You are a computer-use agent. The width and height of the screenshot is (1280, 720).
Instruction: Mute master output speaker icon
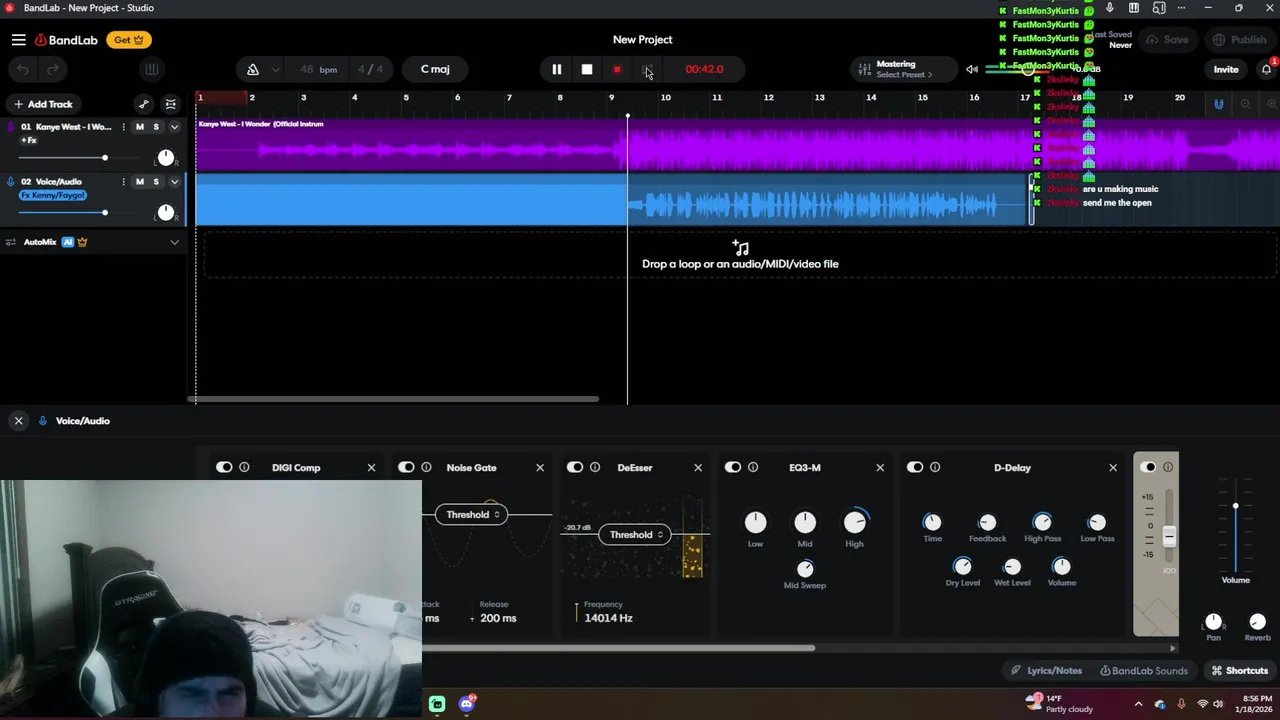971,69
